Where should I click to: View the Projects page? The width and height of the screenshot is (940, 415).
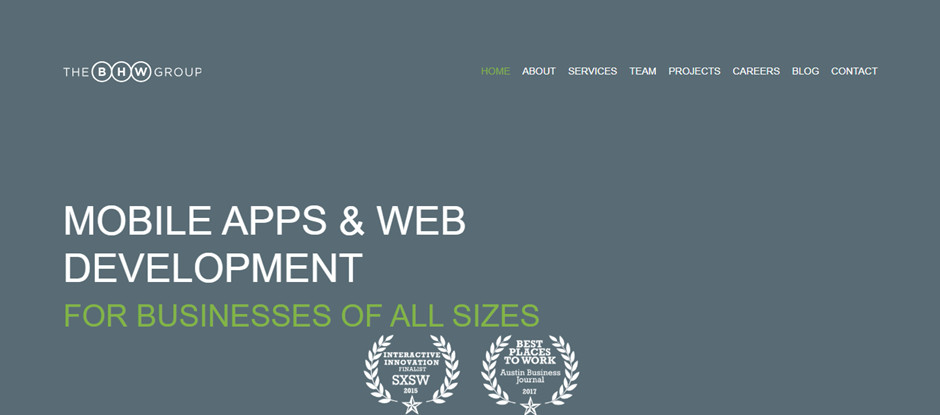tap(694, 71)
